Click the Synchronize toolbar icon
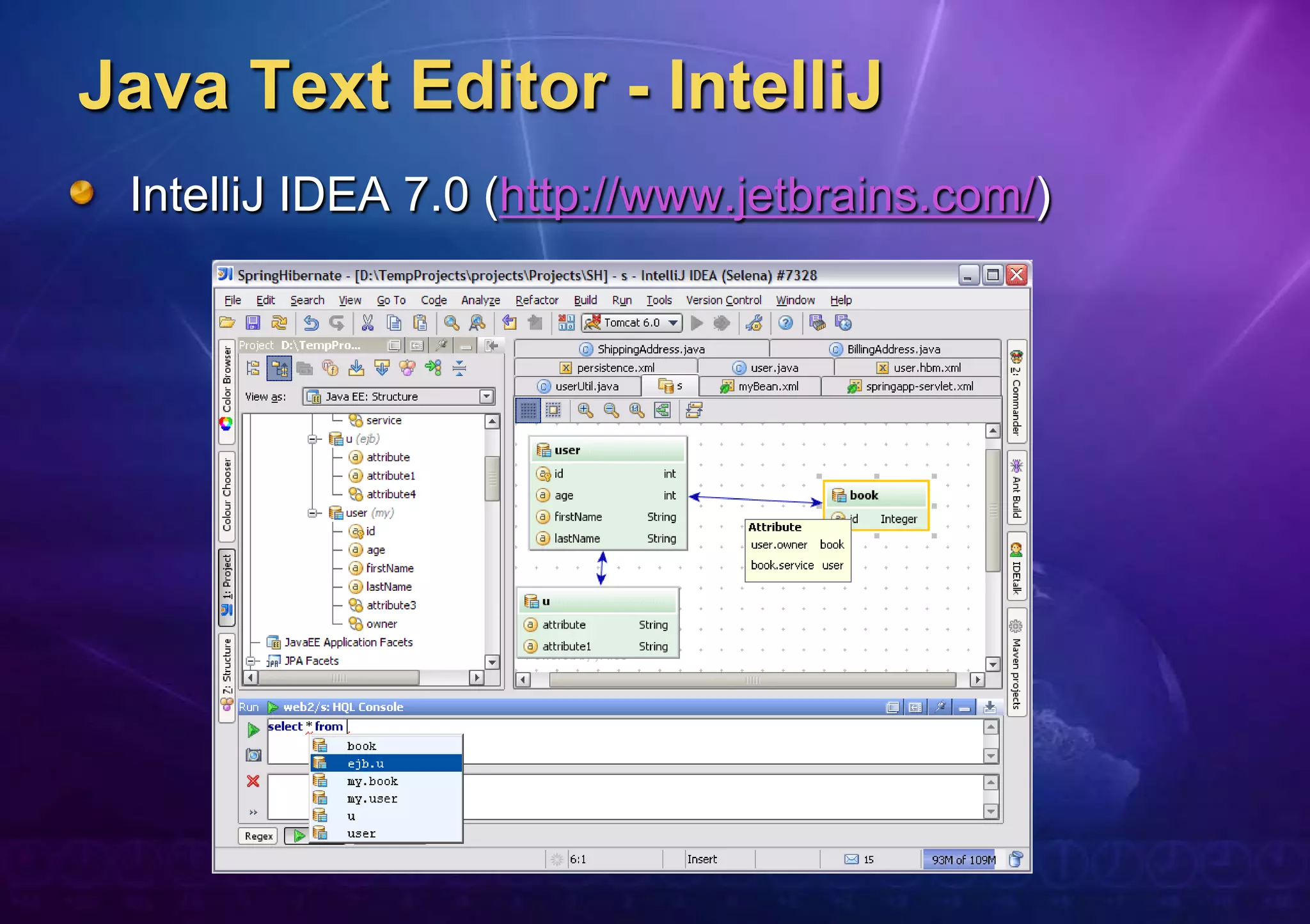Screen dimensions: 1310x924 (280, 323)
